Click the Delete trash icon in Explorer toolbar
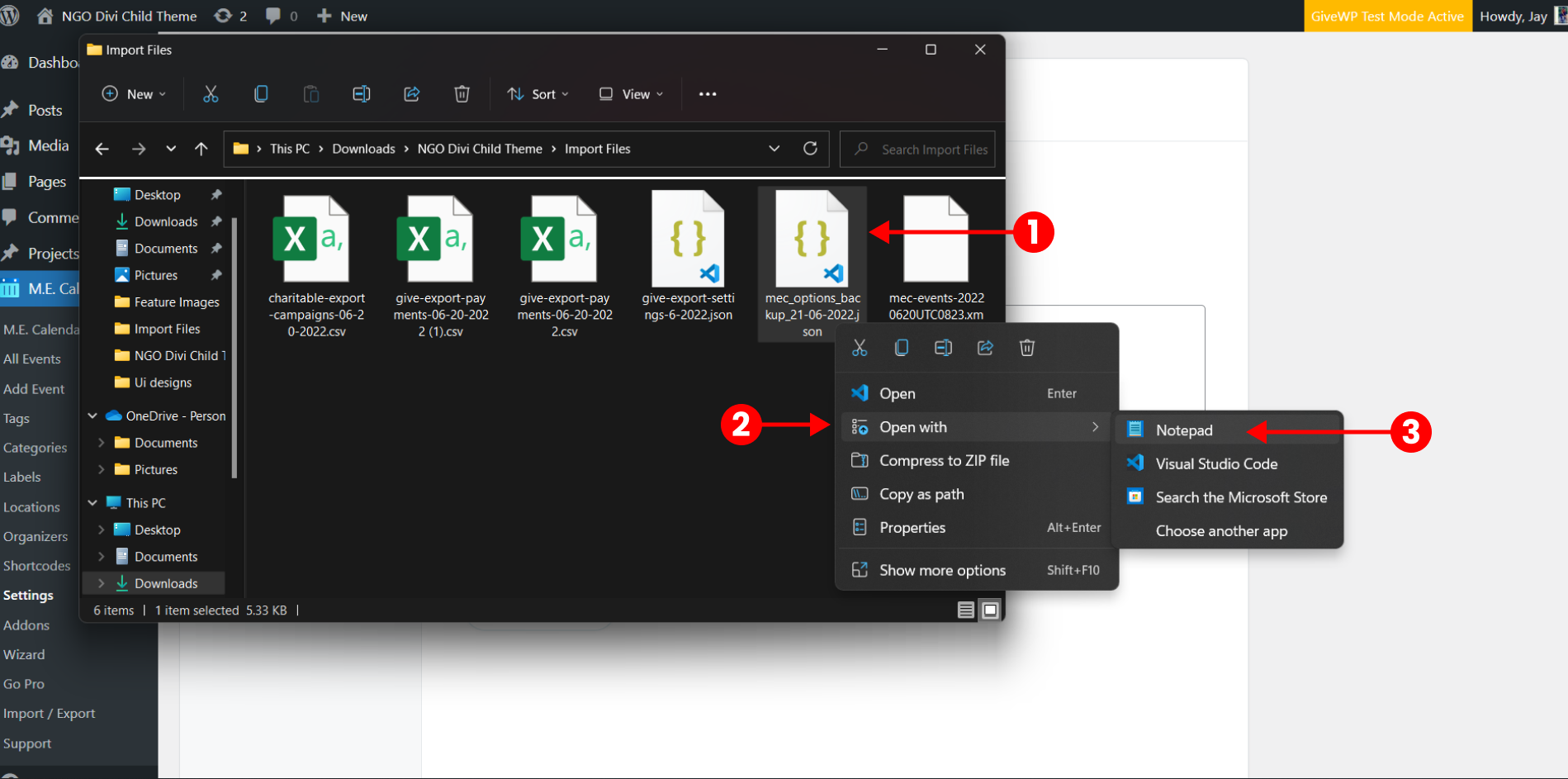This screenshot has height=779, width=1568. point(462,94)
